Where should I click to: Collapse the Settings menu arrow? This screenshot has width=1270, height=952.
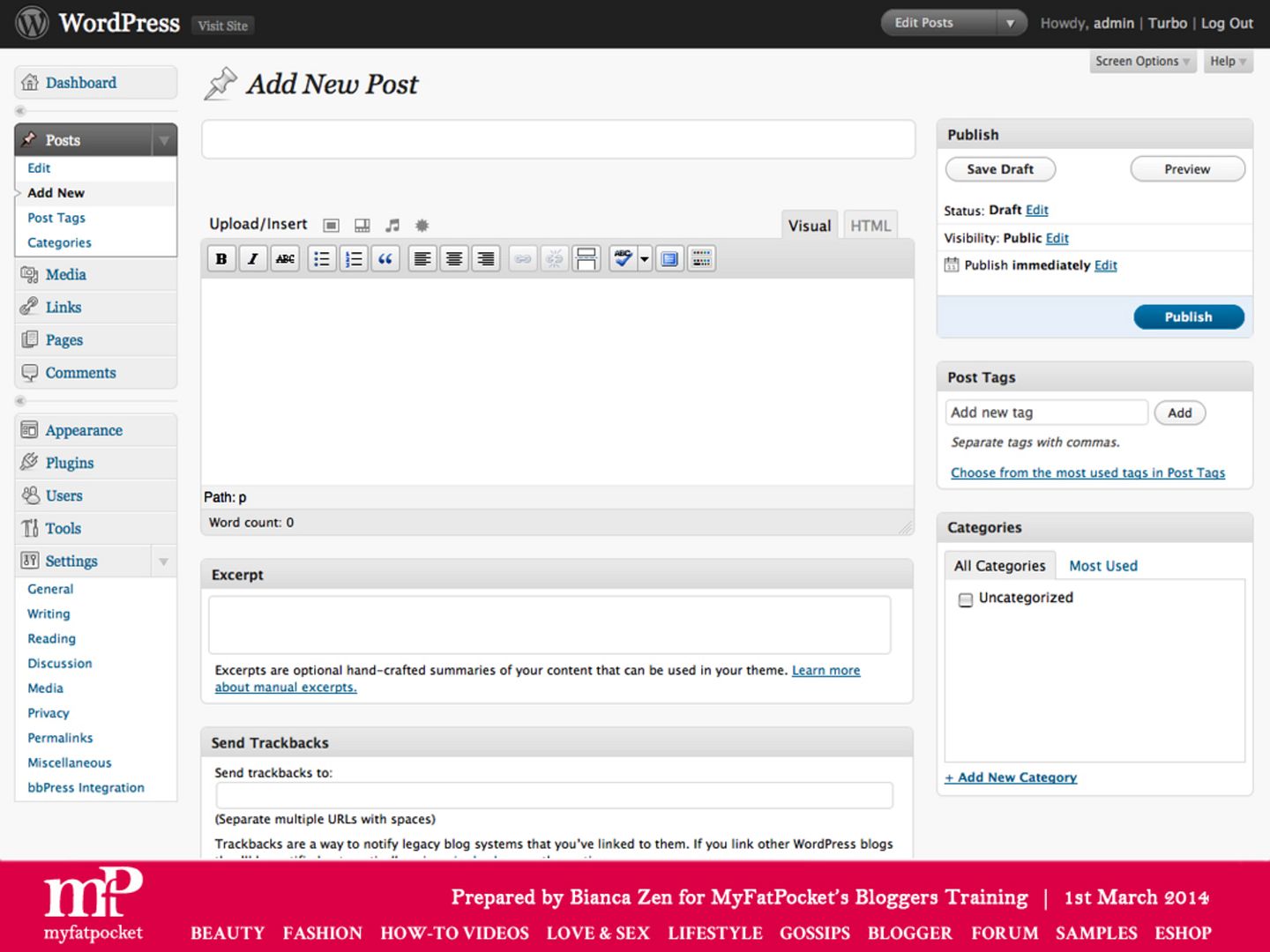point(164,562)
